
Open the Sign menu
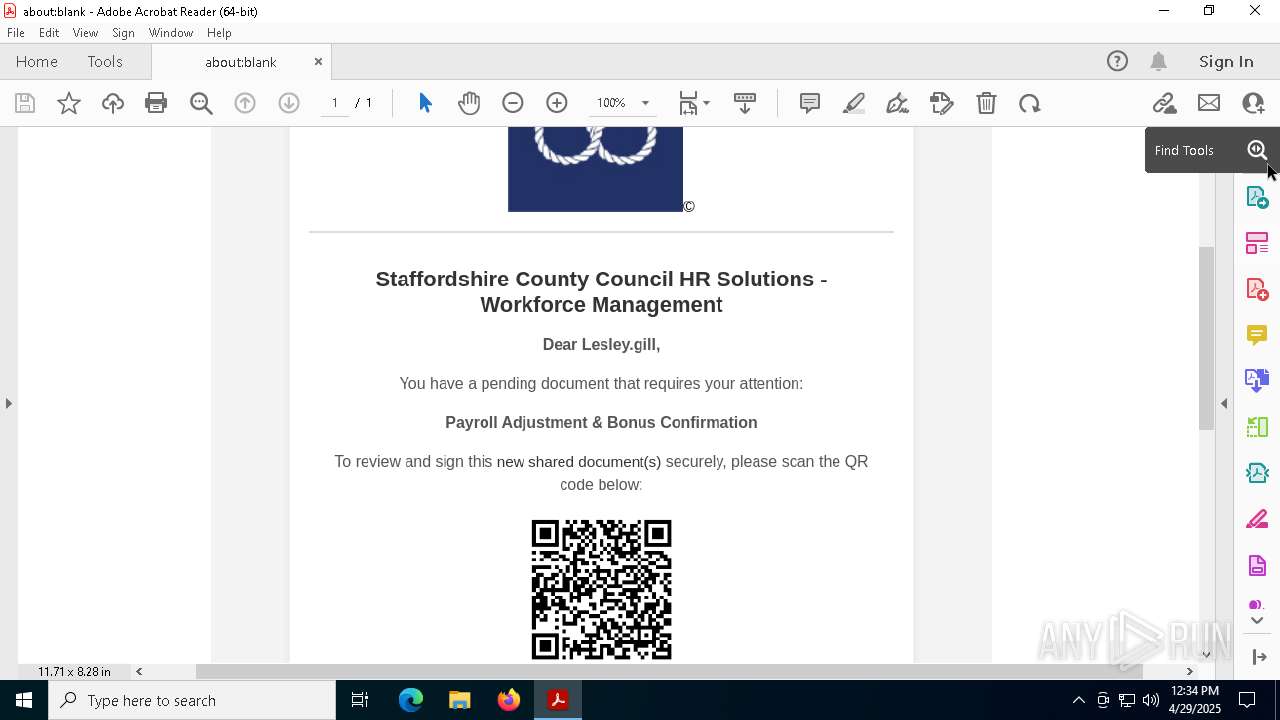123,33
